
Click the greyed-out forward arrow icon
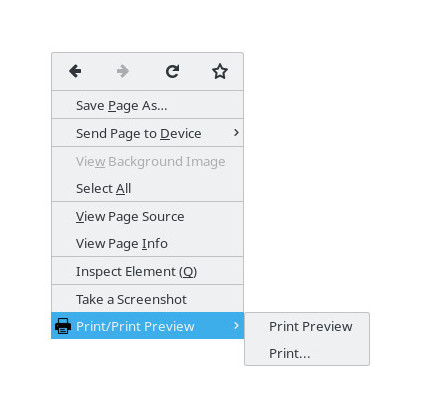[123, 71]
